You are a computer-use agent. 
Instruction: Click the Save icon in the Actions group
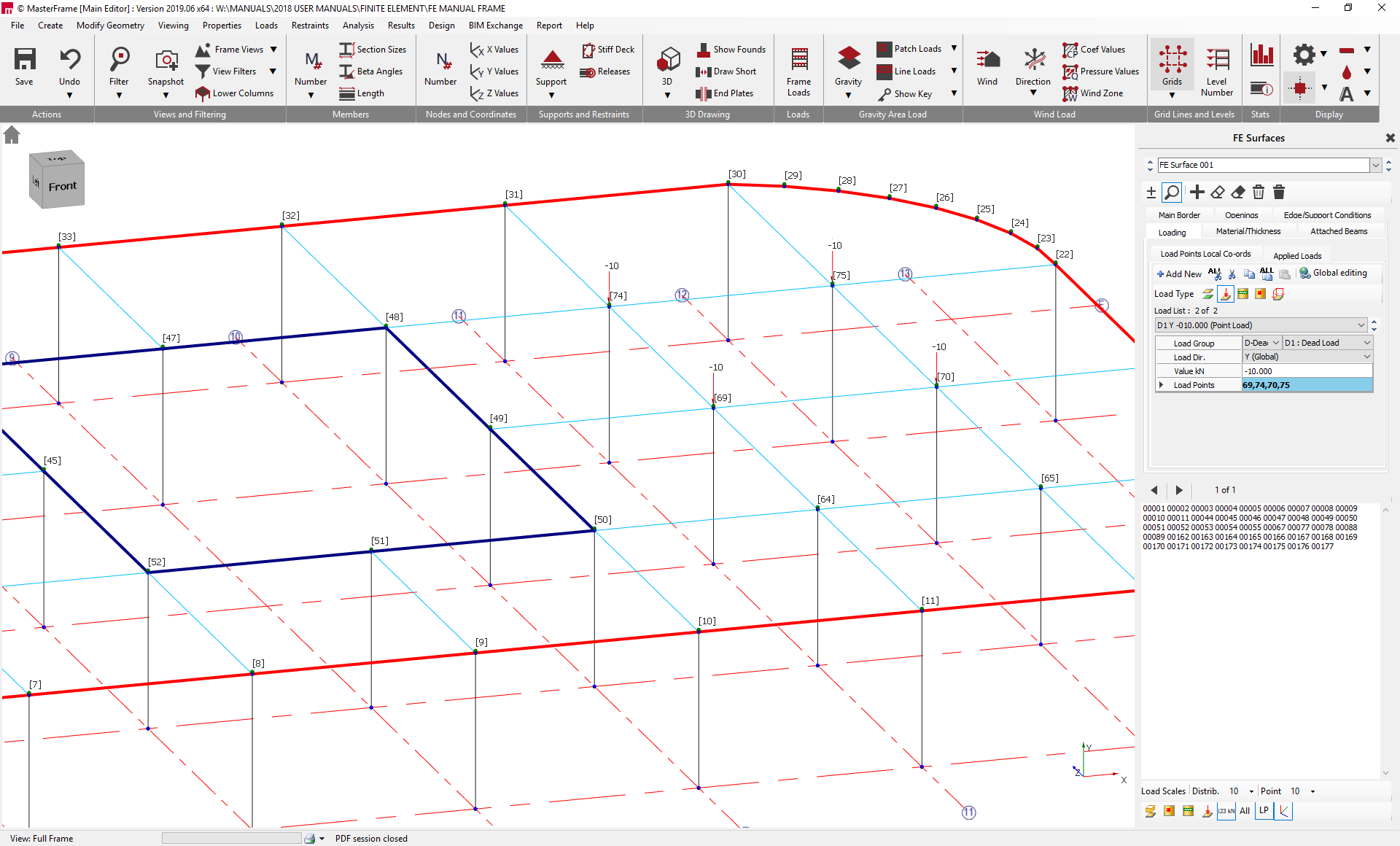click(24, 59)
